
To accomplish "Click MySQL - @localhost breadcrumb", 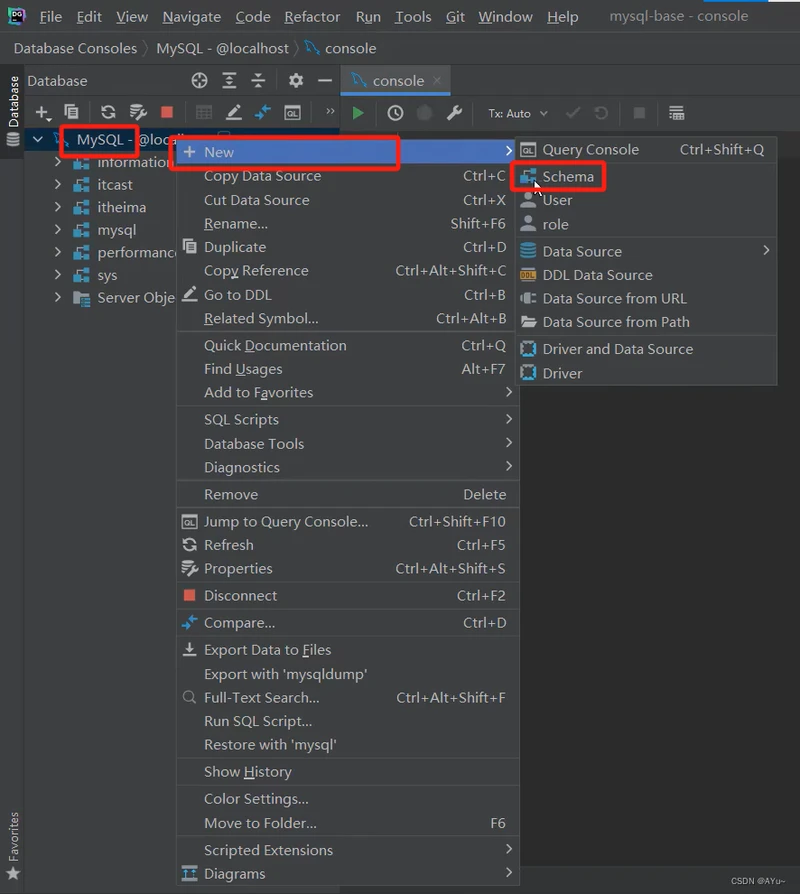I will coord(222,48).
